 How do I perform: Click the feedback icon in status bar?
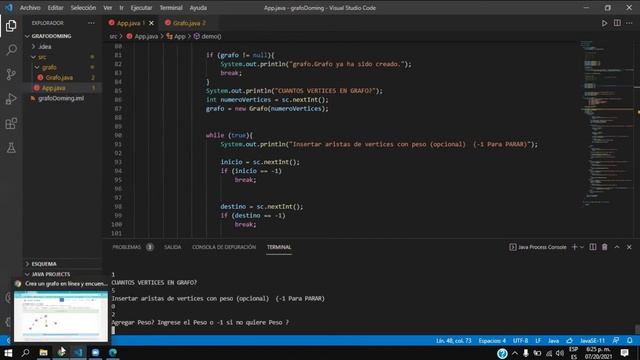point(616,340)
